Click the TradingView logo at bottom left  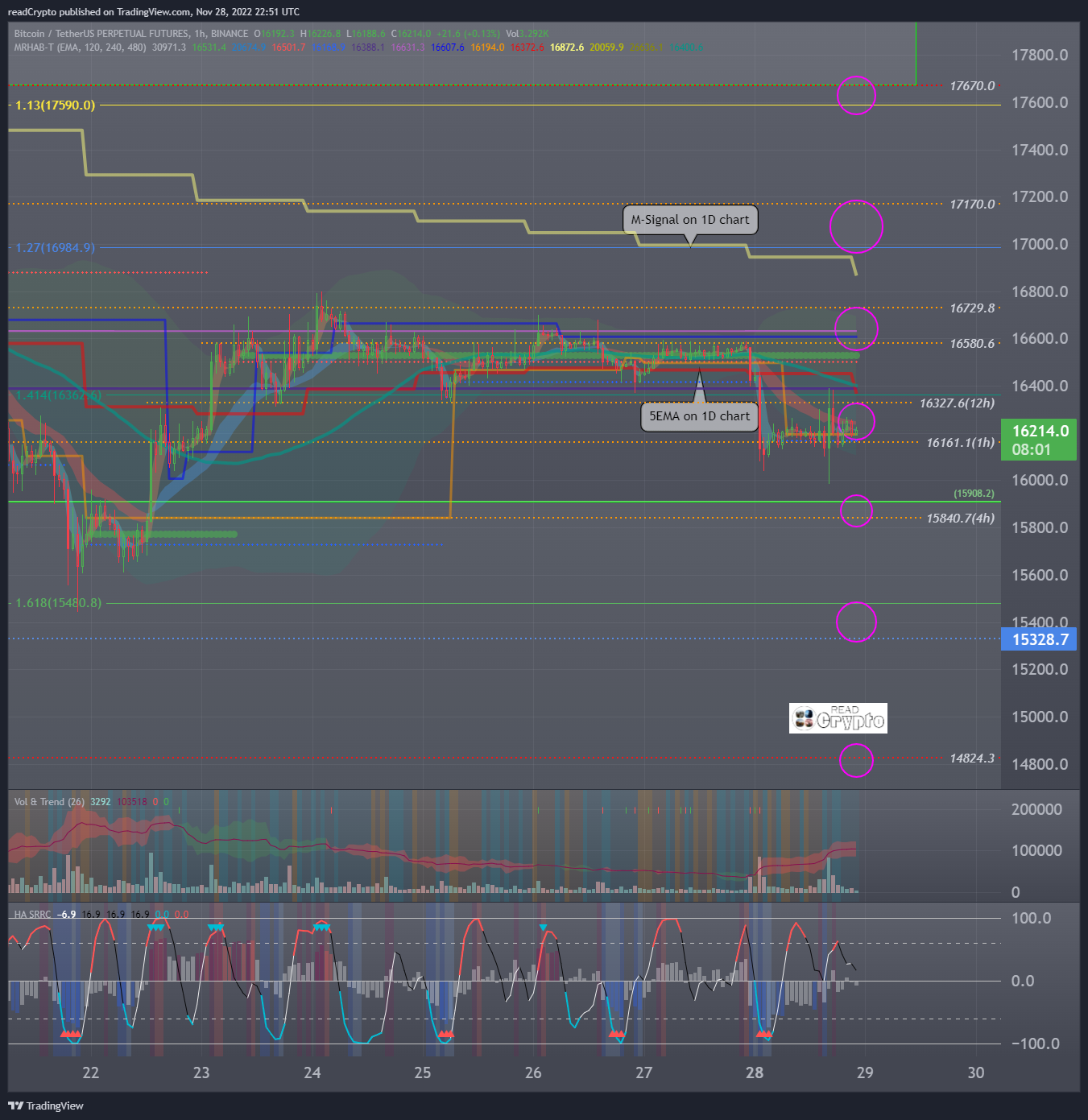pyautogui.click(x=46, y=1106)
